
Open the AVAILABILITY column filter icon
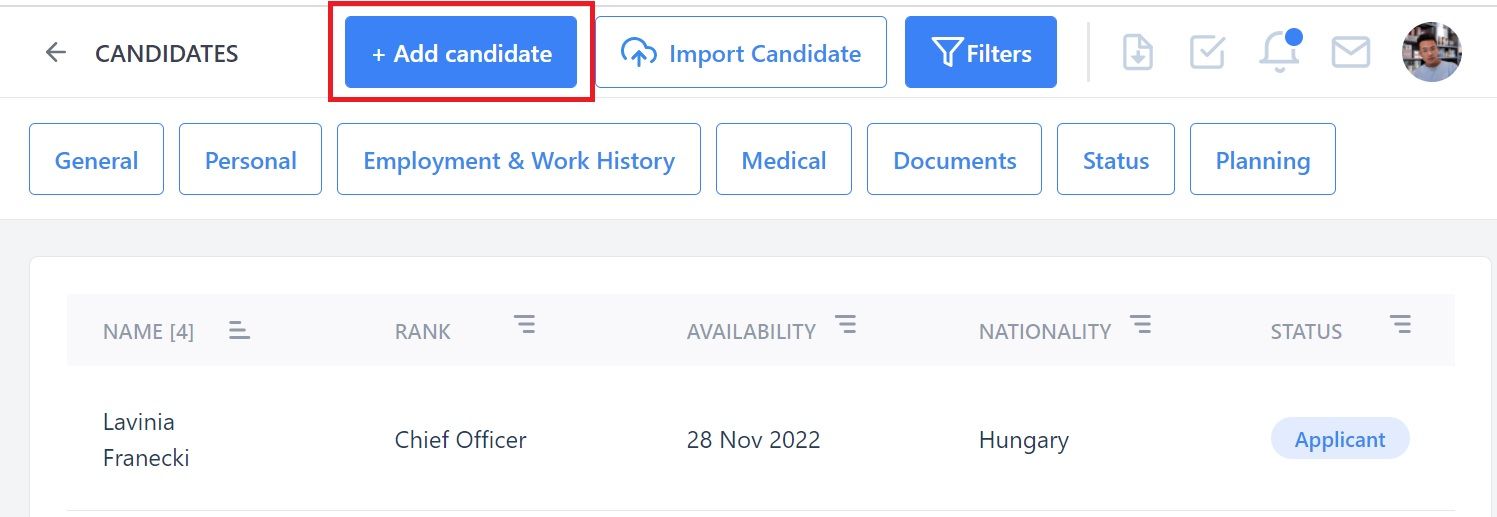[x=846, y=323]
